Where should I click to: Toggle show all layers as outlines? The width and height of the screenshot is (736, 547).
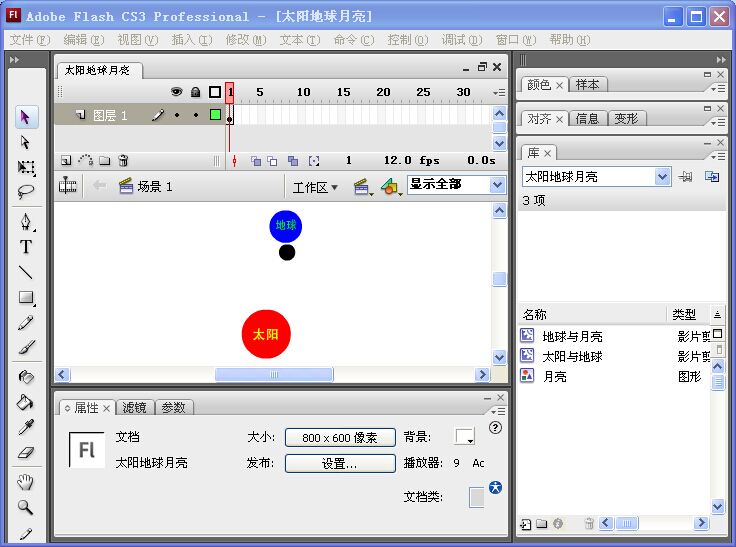pos(215,92)
